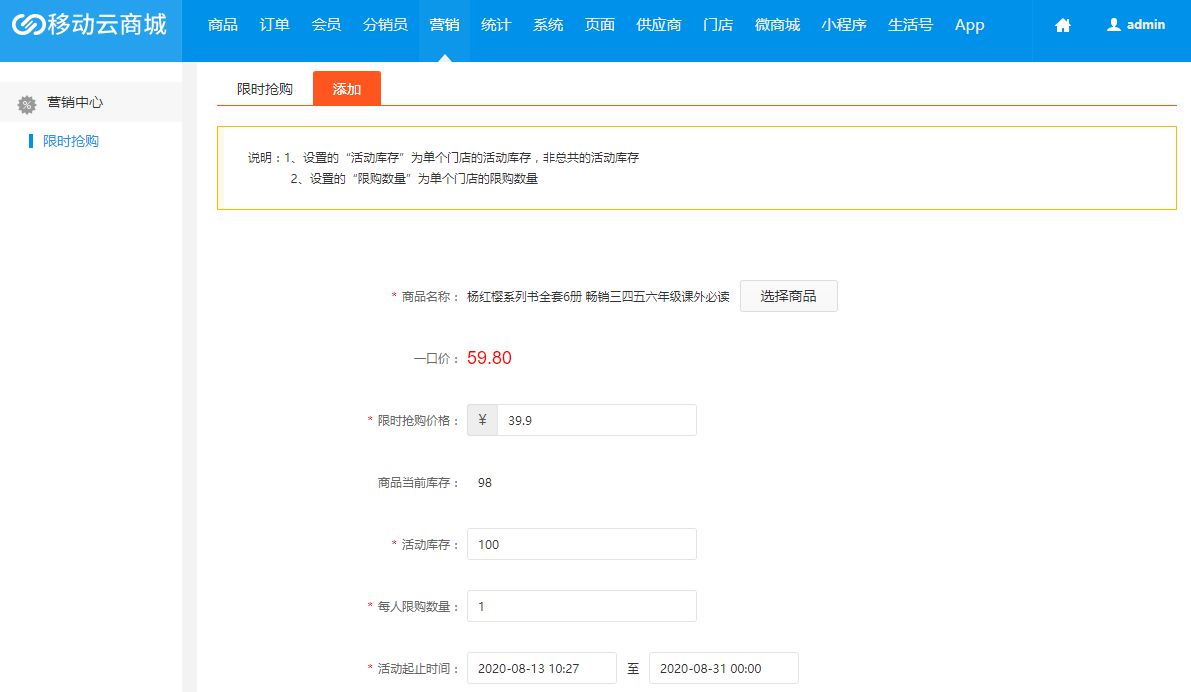Click the 选择商品 button

pos(788,296)
